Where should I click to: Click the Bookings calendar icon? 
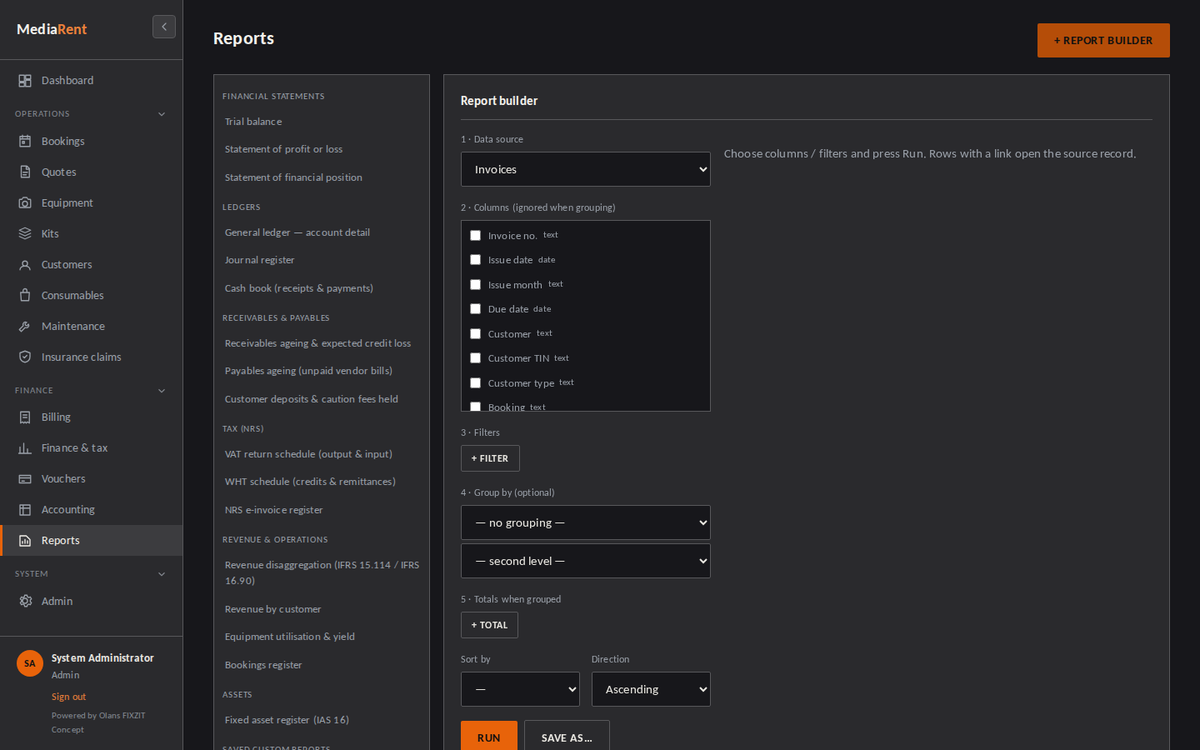(x=25, y=141)
